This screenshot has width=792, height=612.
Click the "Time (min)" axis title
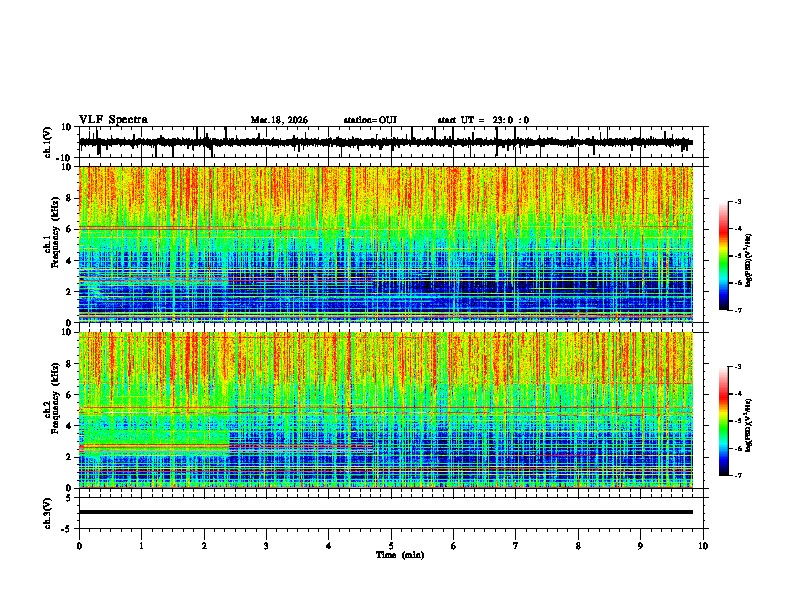400,555
